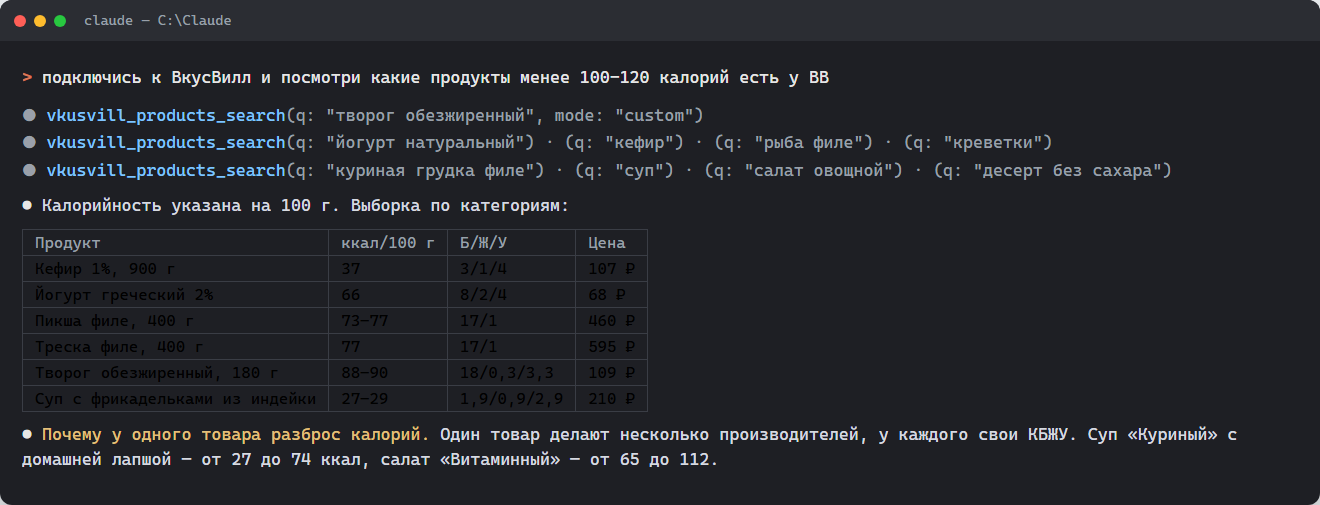The height and width of the screenshot is (505, 1320).
Task: Select the 'Треска филе, 400 г' table cell
Action: click(x=176, y=347)
